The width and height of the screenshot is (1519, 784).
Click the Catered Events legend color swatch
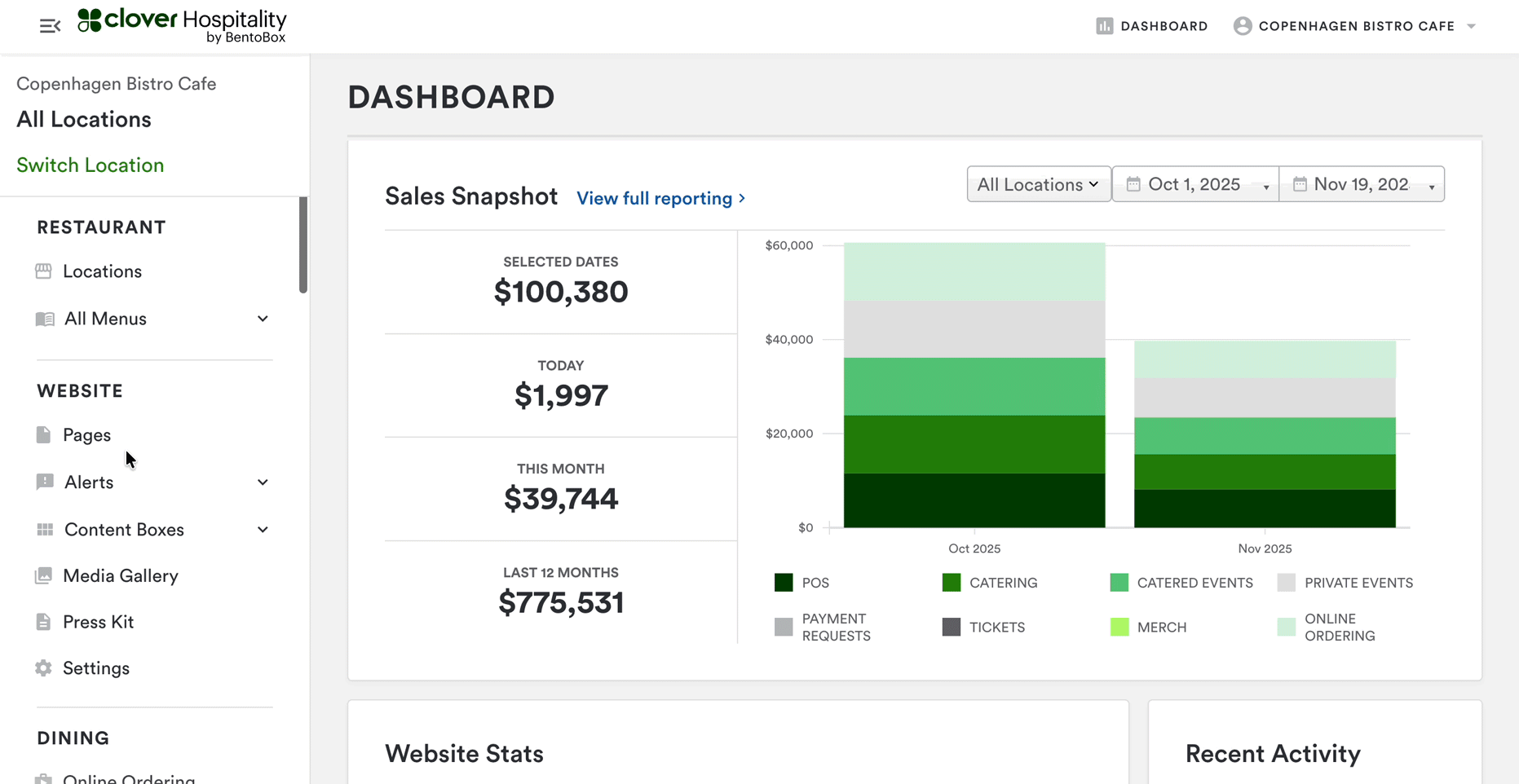1119,583
